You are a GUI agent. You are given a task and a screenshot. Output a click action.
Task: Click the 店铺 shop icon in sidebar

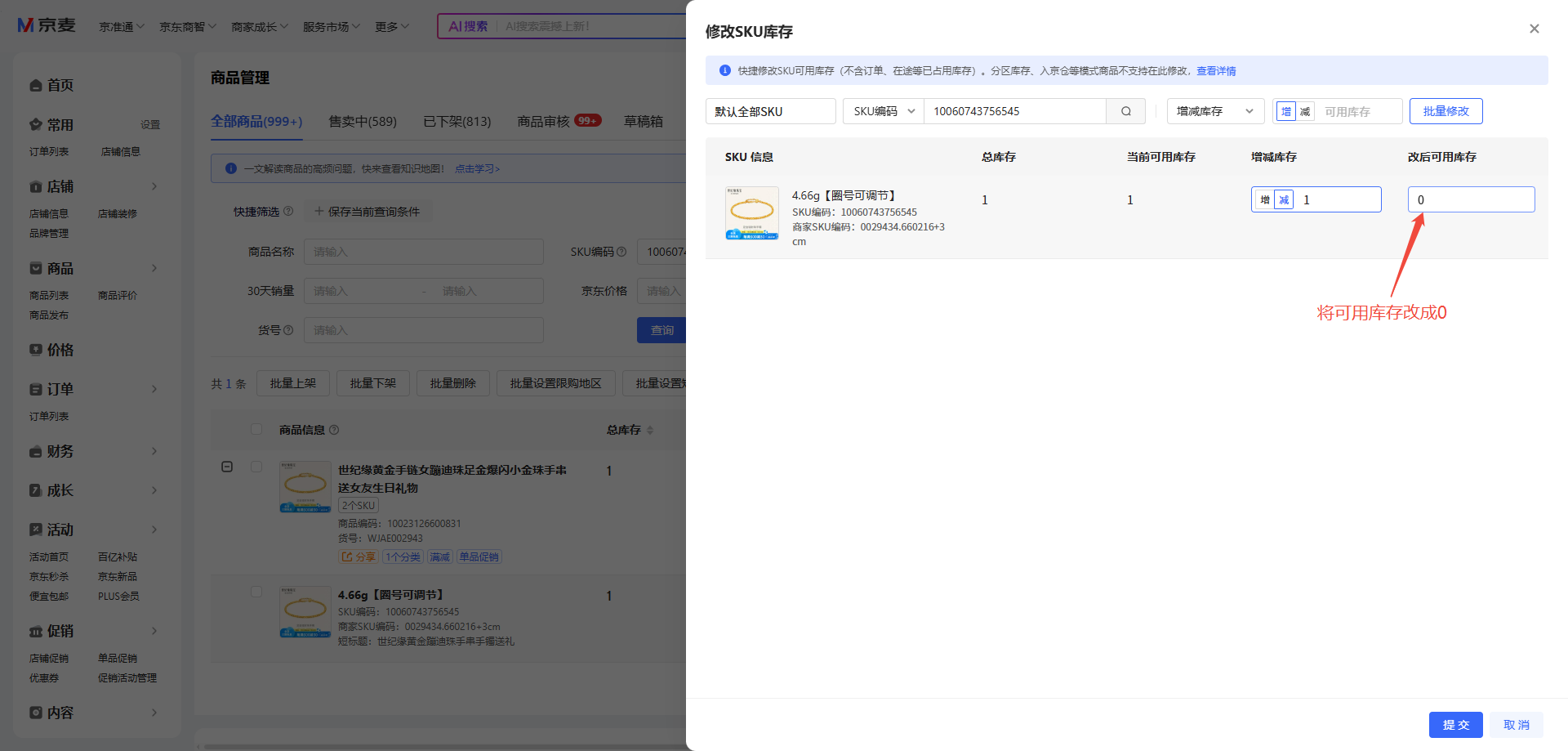36,187
